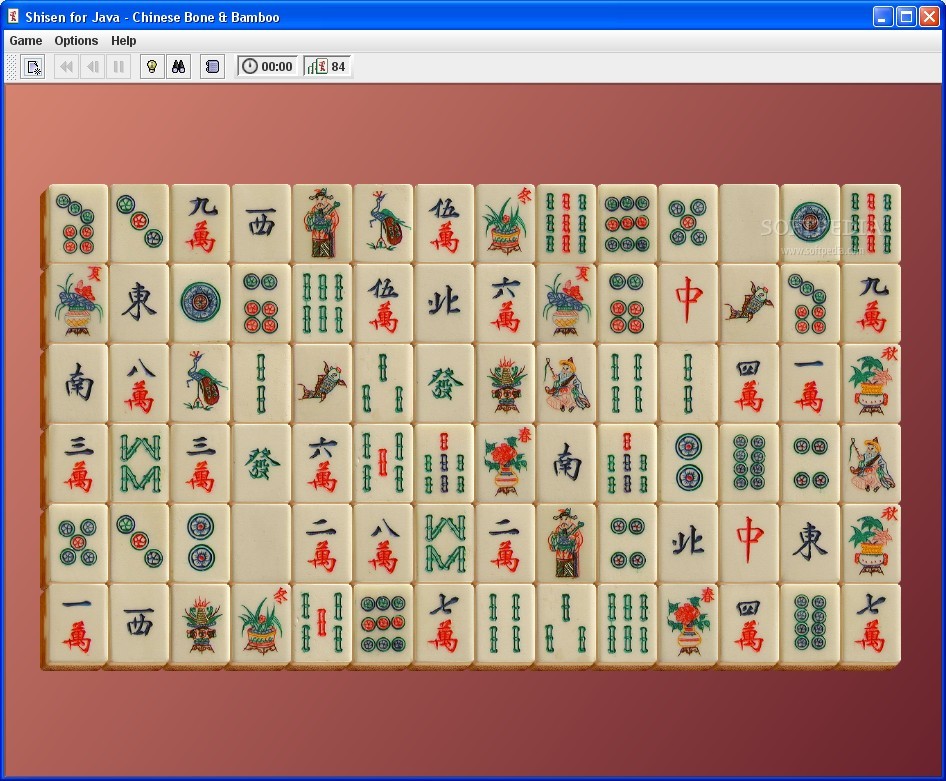Click the 00:00 game timer display
This screenshot has height=781, width=946.
[268, 66]
